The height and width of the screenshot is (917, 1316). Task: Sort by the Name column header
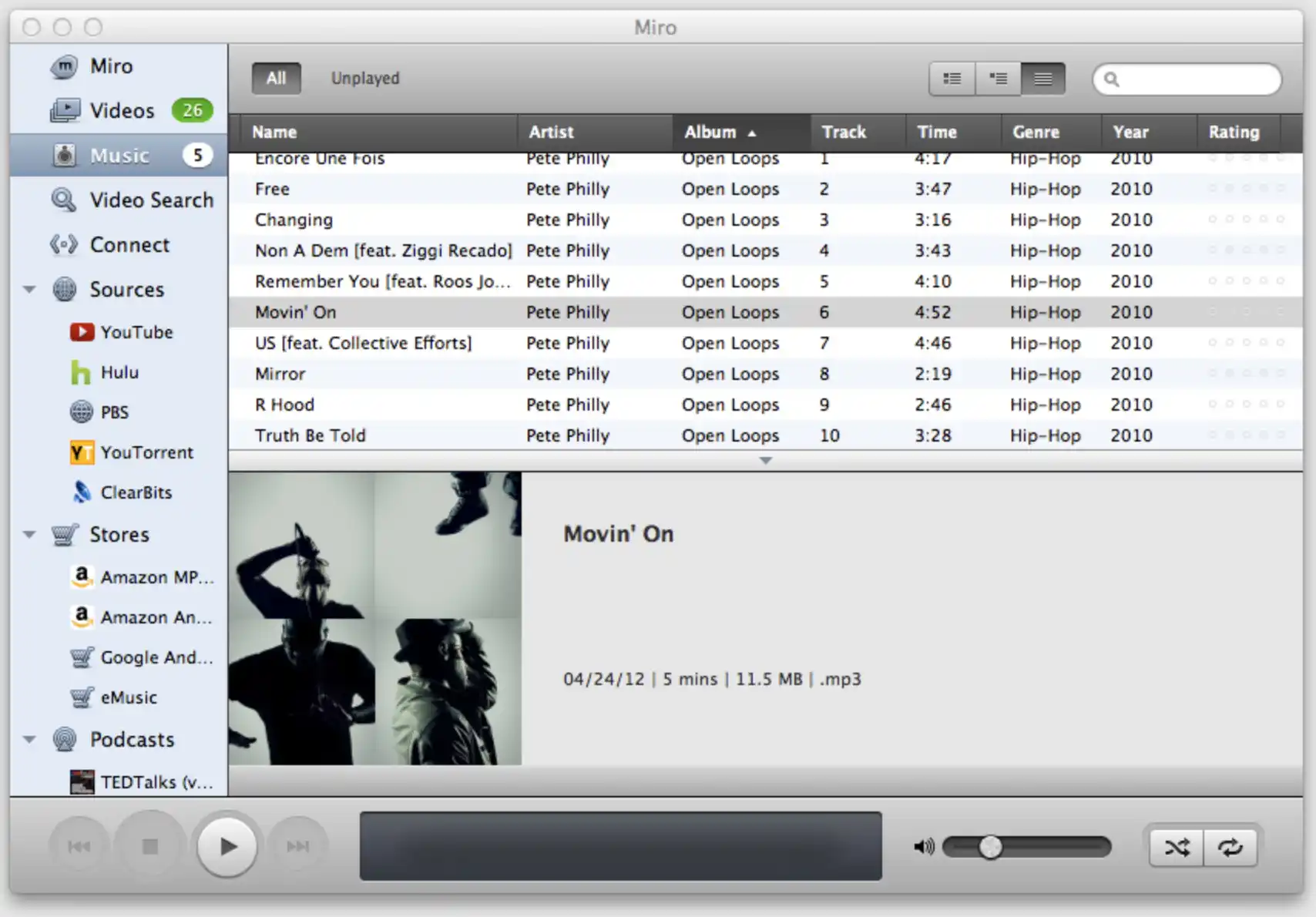pyautogui.click(x=378, y=133)
